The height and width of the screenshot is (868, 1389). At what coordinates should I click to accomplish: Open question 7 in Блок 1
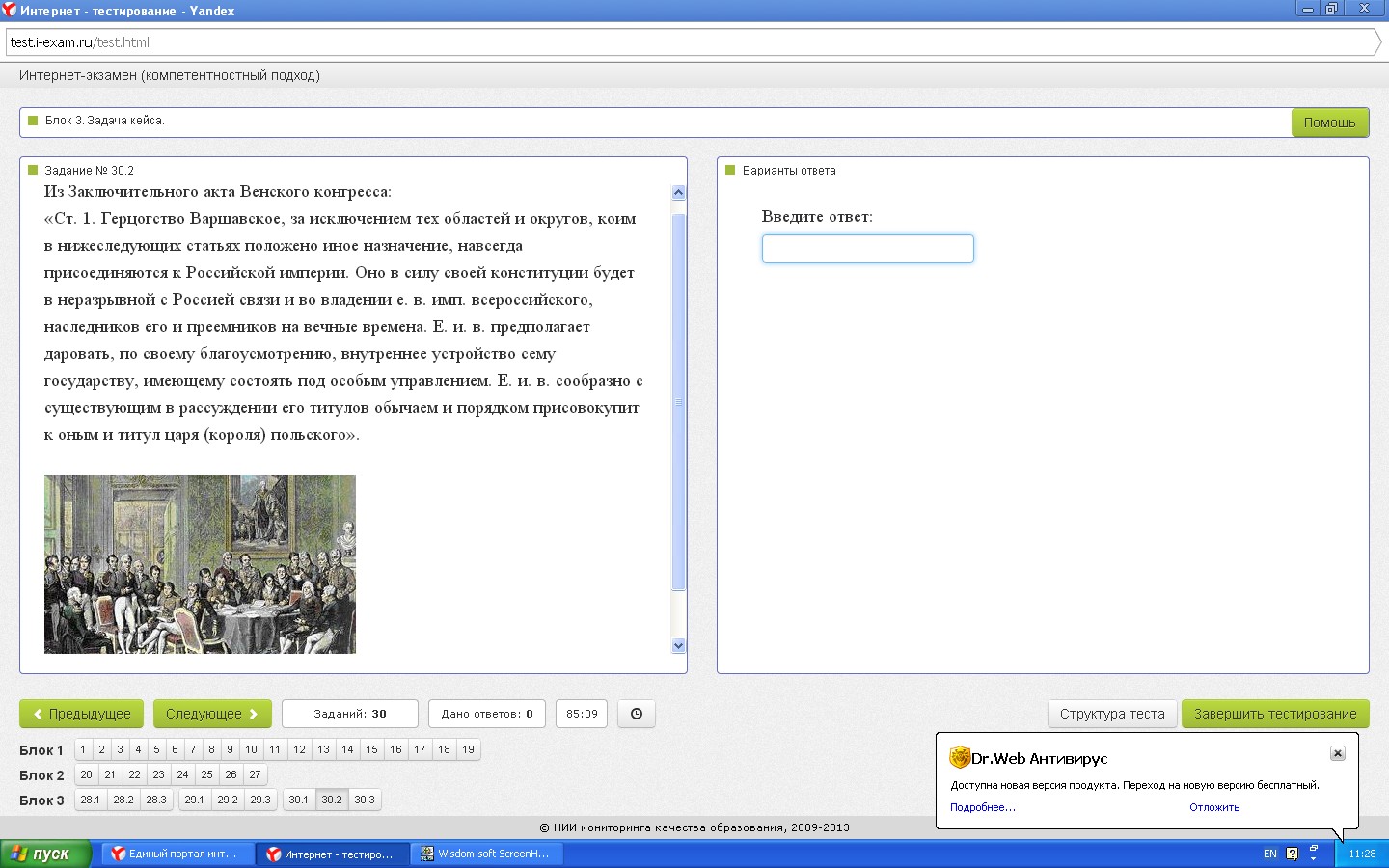(193, 749)
